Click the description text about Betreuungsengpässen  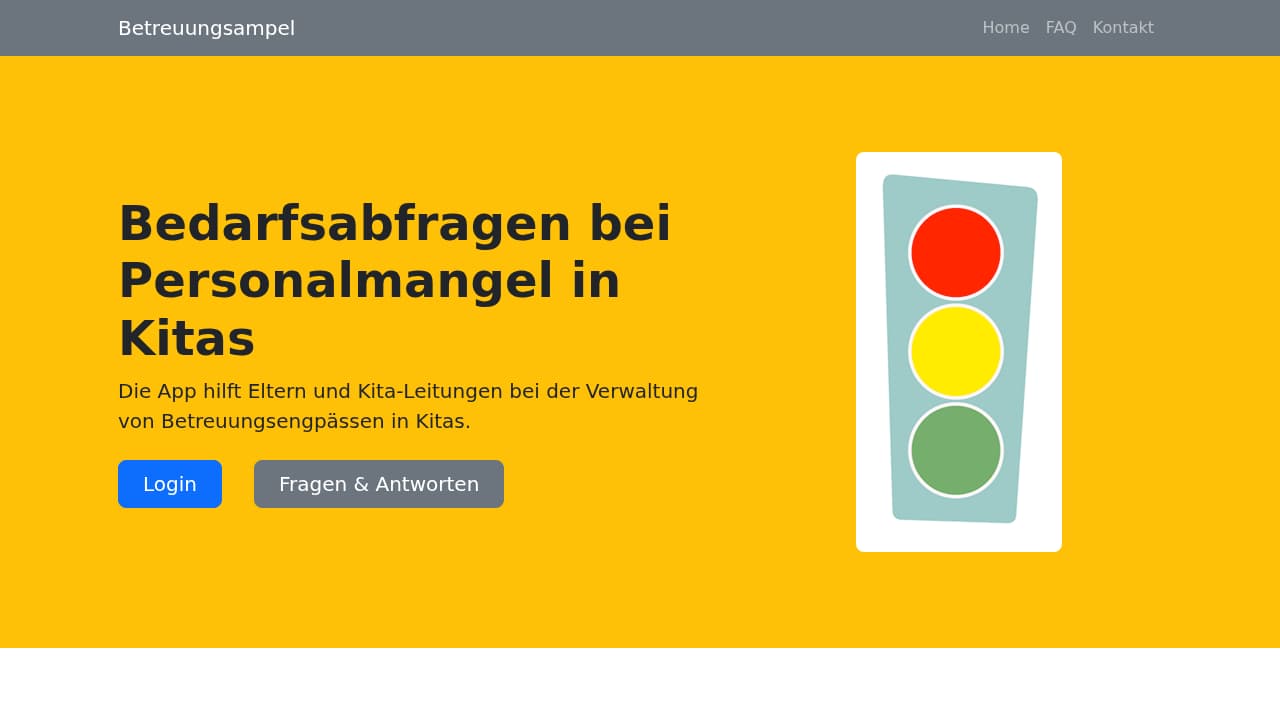(408, 406)
